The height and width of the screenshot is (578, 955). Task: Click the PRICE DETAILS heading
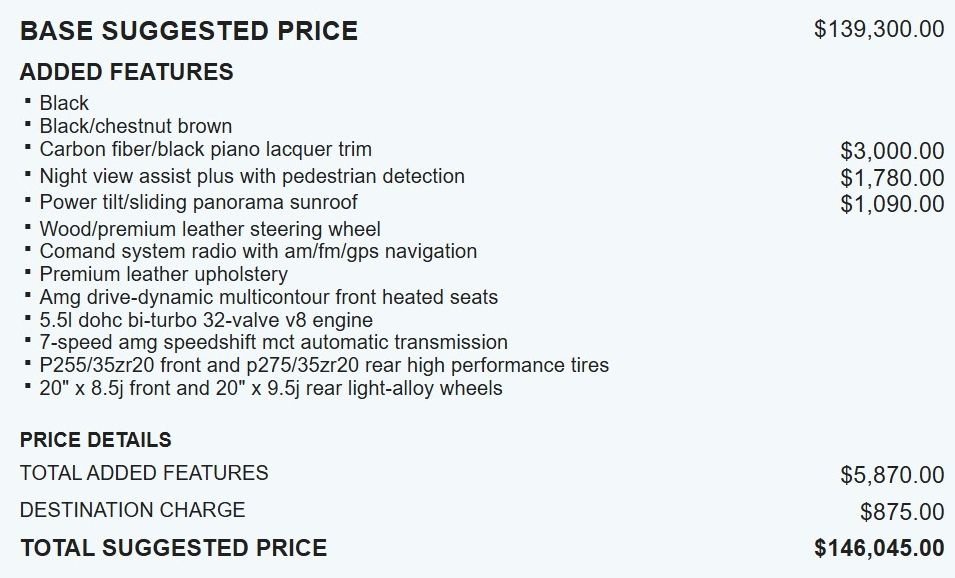[95, 440]
